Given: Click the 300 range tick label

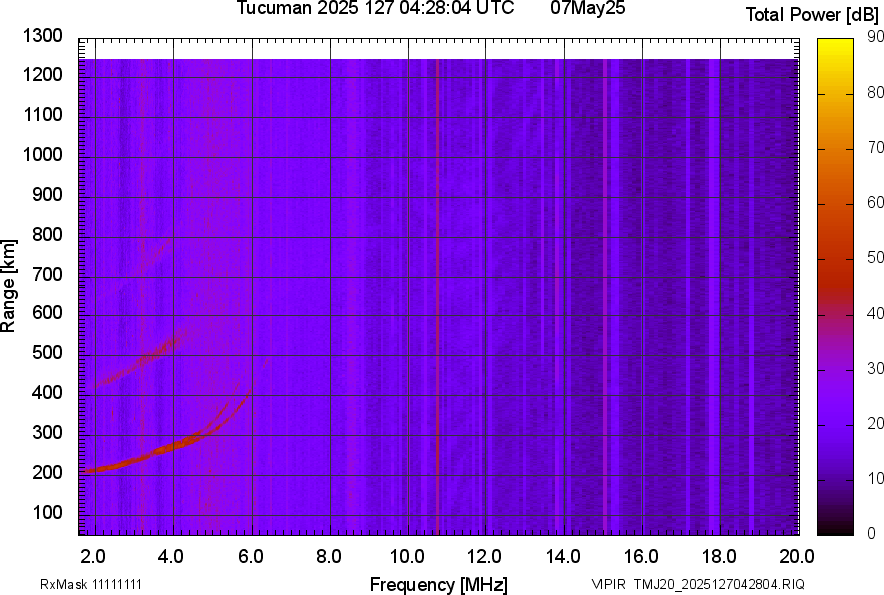Looking at the screenshot, I should (x=47, y=433).
